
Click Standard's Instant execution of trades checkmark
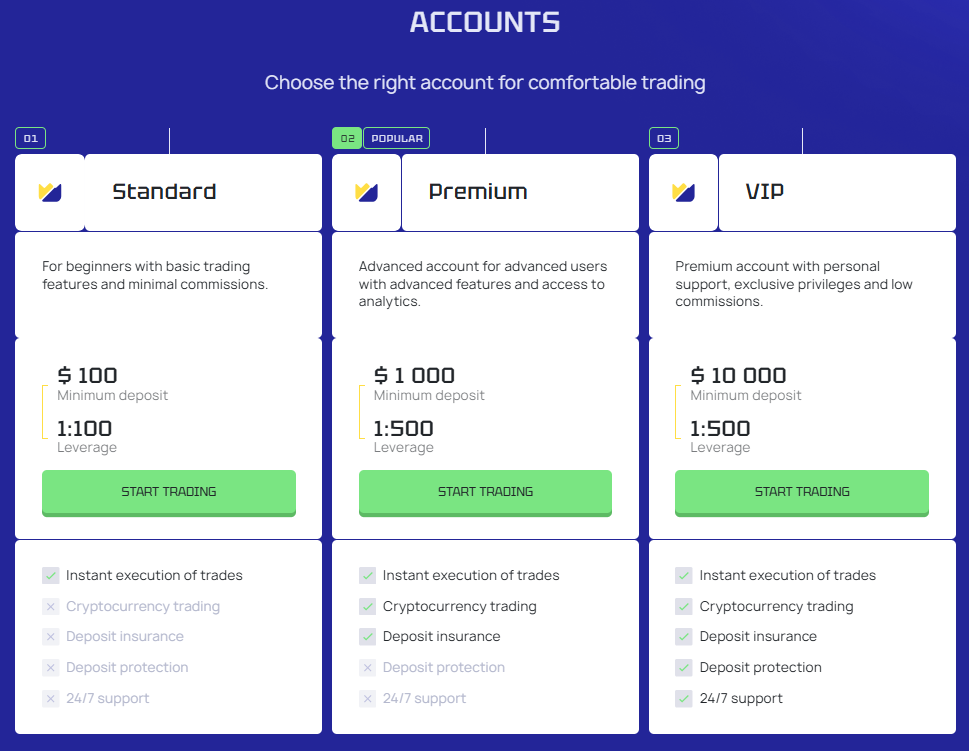click(x=51, y=576)
